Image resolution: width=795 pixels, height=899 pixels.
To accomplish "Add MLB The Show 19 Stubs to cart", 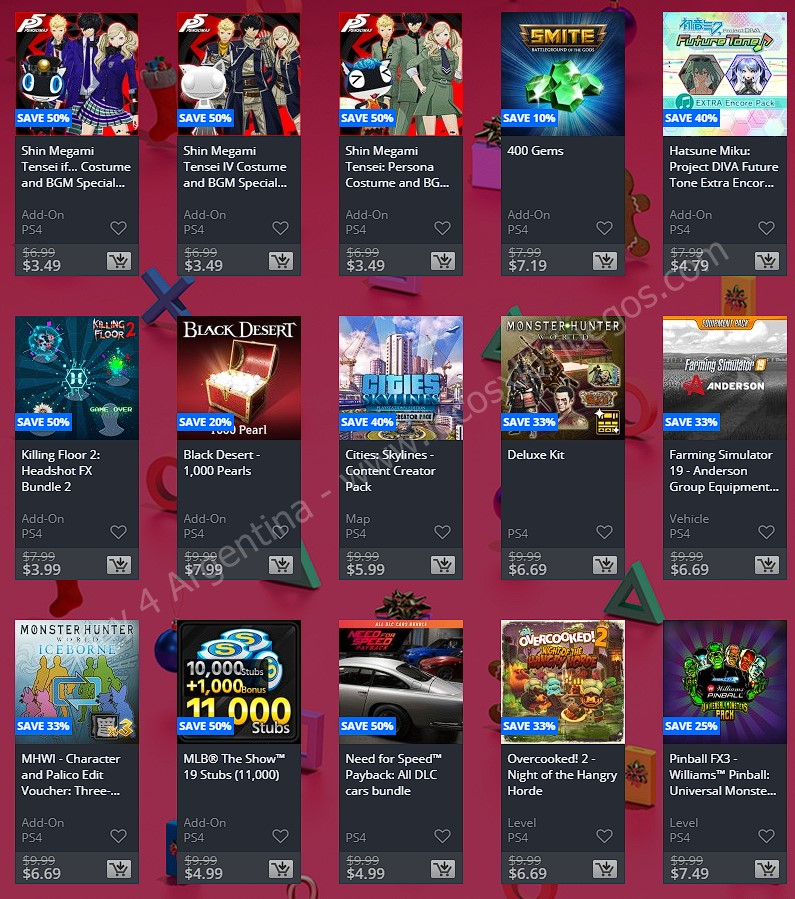I will pos(281,869).
